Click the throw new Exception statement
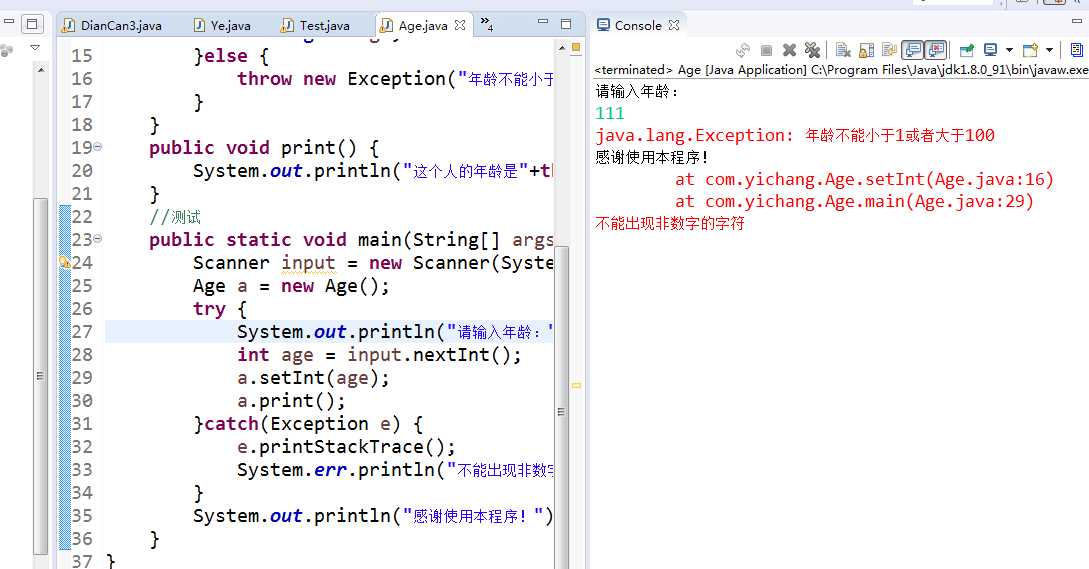 (395, 79)
